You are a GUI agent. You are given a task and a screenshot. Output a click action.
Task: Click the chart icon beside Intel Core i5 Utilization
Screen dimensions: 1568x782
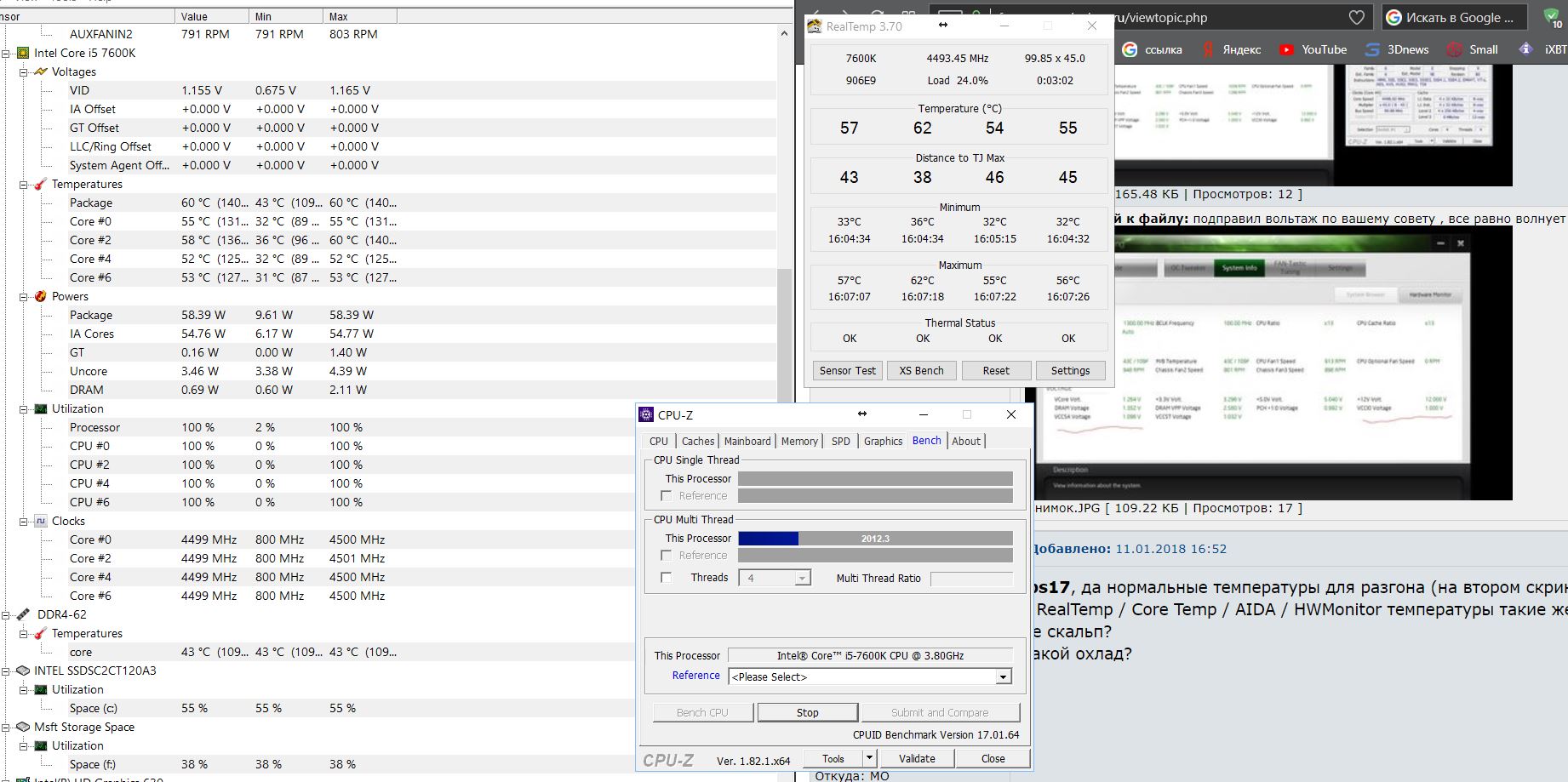click(40, 408)
